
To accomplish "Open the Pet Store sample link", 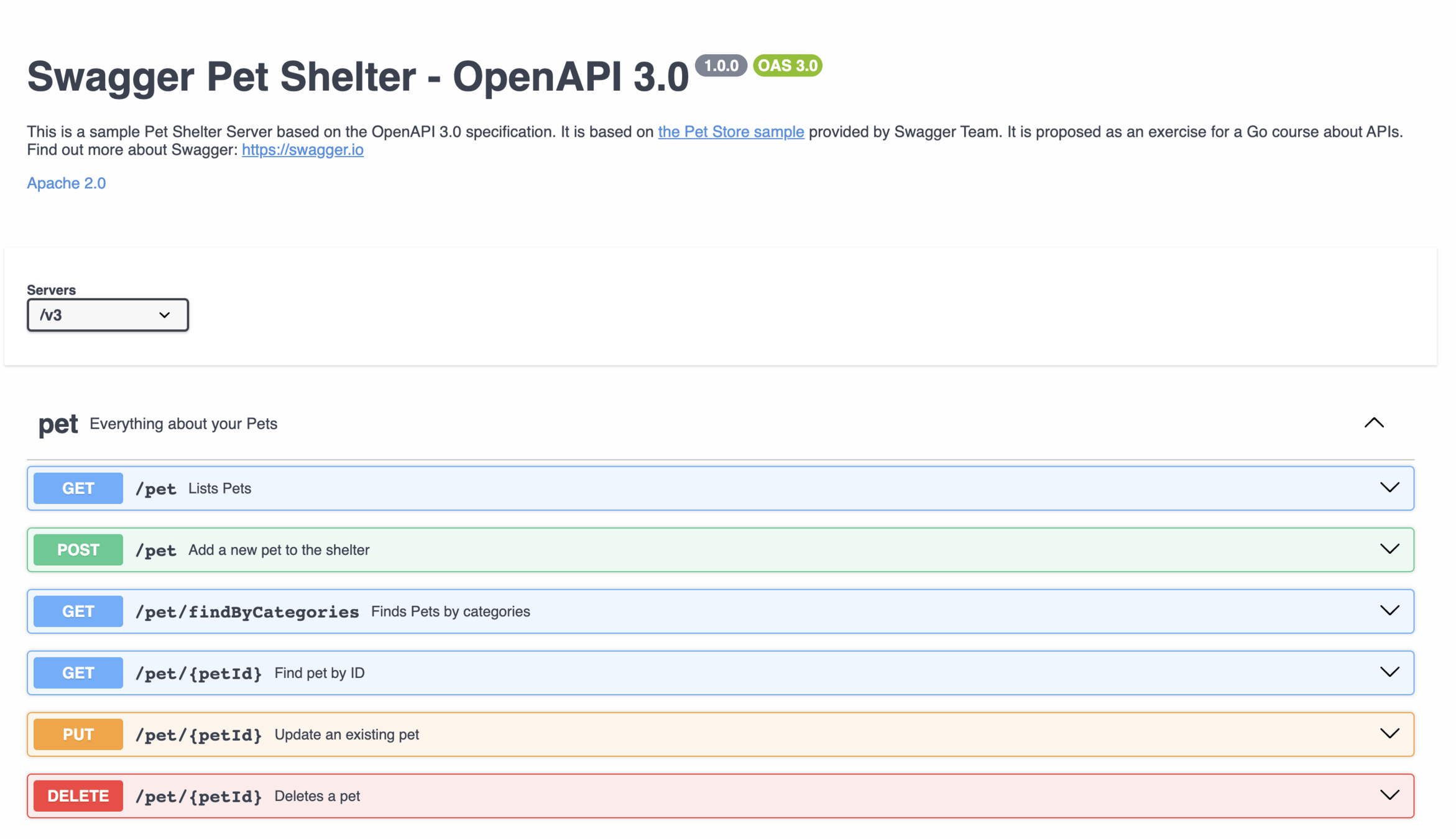I will tap(730, 132).
